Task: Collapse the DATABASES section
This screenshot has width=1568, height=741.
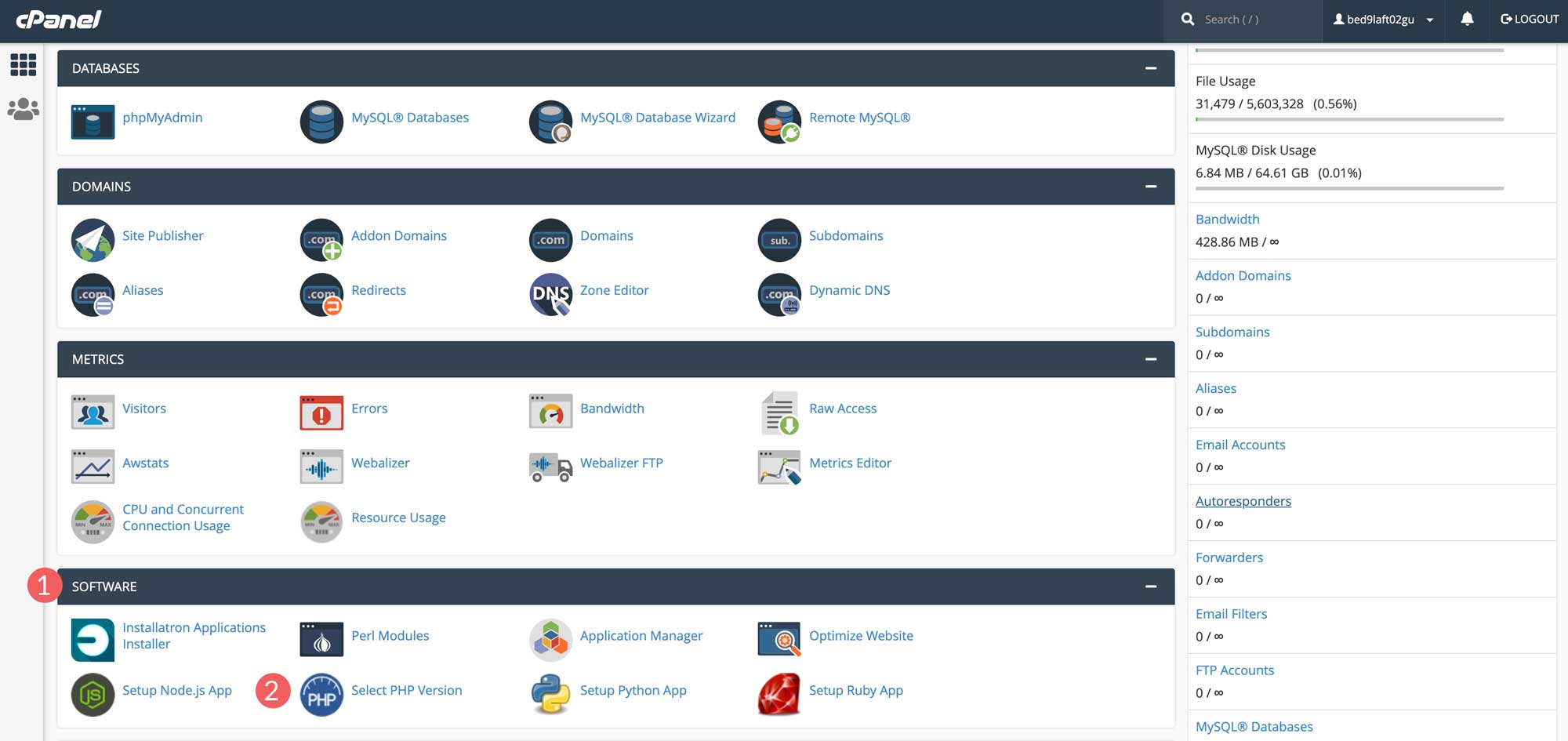Action: pos(1151,68)
